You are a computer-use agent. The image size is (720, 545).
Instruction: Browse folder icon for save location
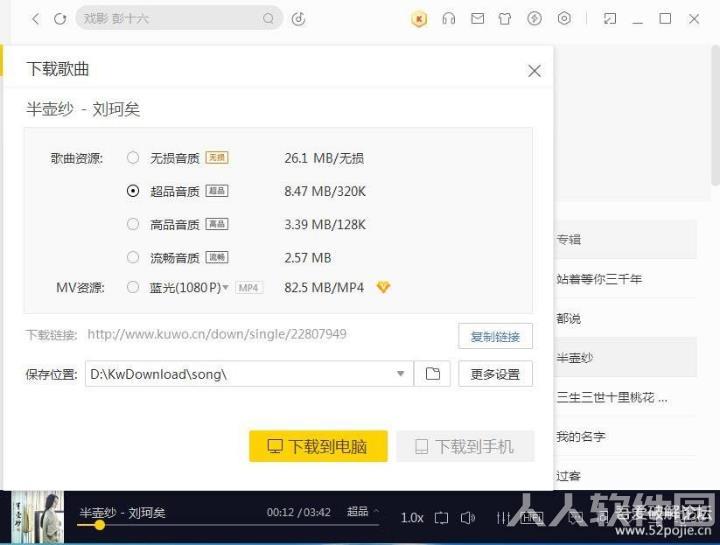coord(432,374)
